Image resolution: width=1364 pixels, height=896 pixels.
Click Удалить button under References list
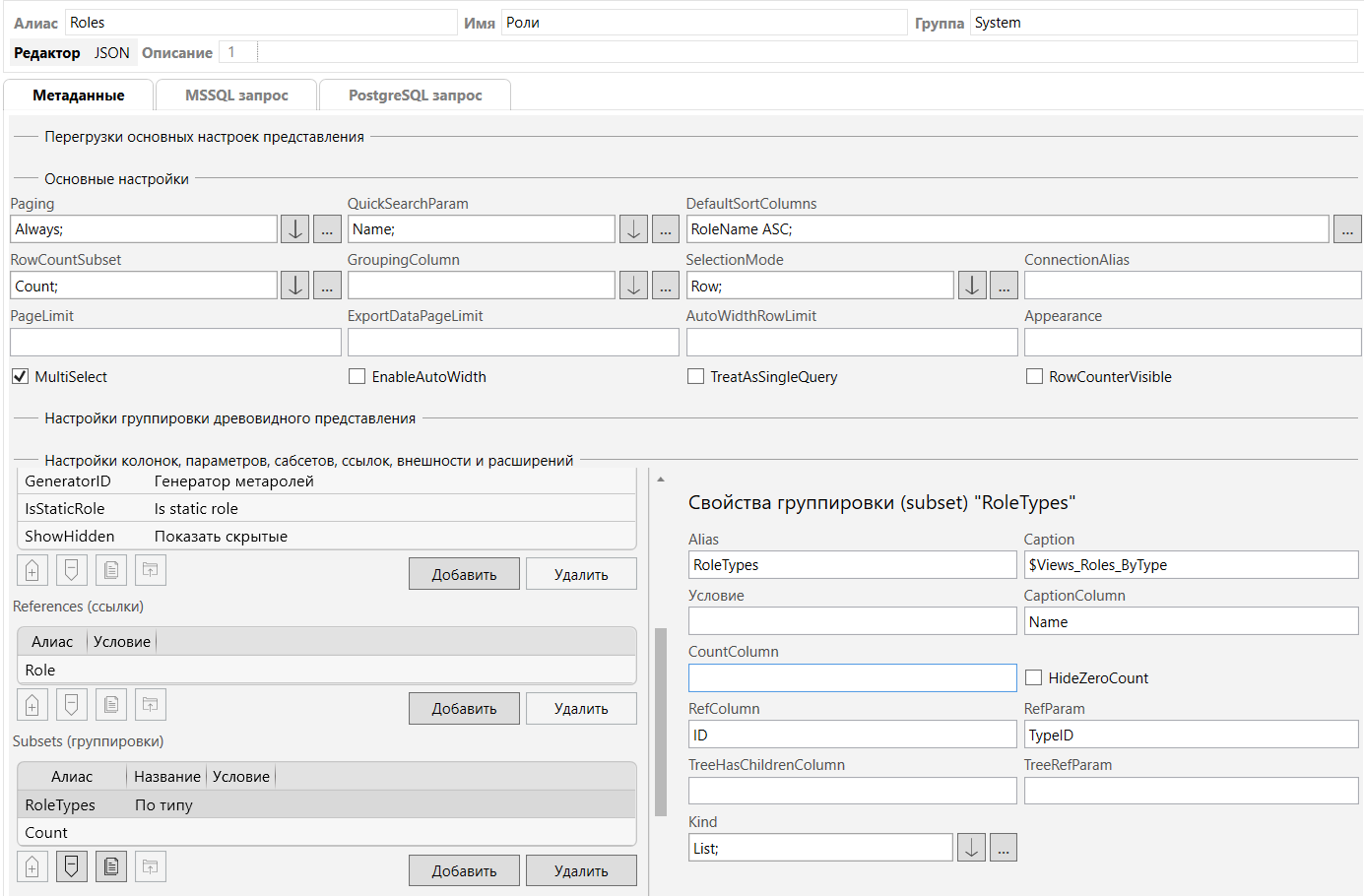click(x=581, y=709)
